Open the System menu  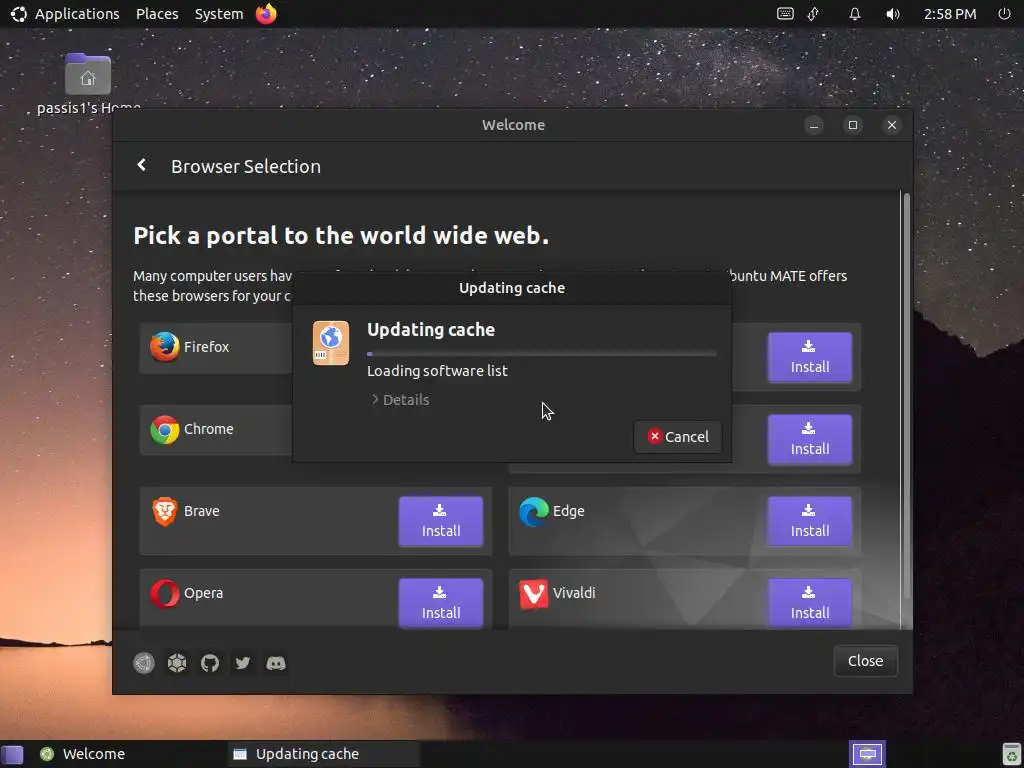pos(219,14)
